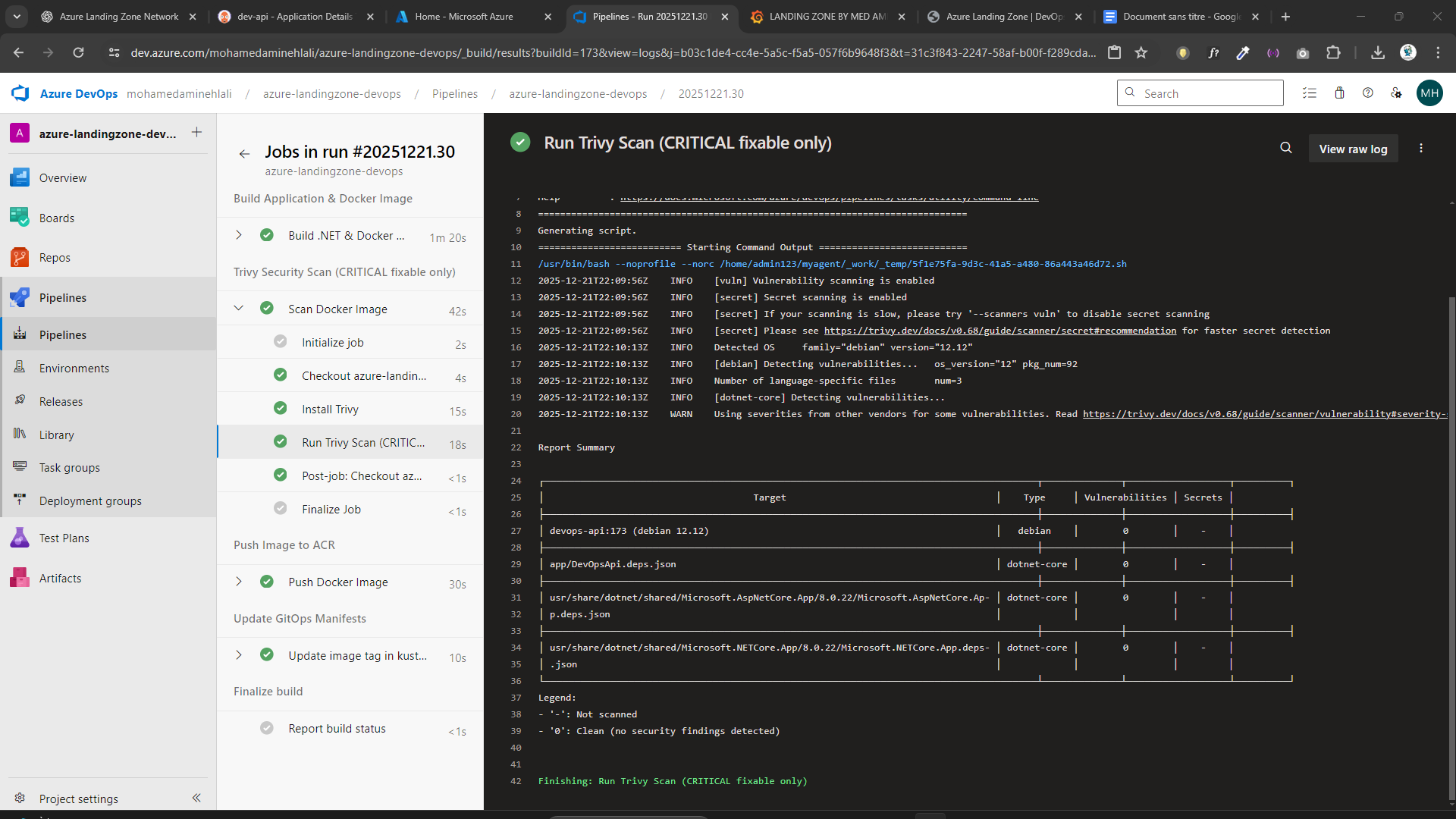Click the View raw log button
Image resolution: width=1456 pixels, height=819 pixels.
(1353, 149)
